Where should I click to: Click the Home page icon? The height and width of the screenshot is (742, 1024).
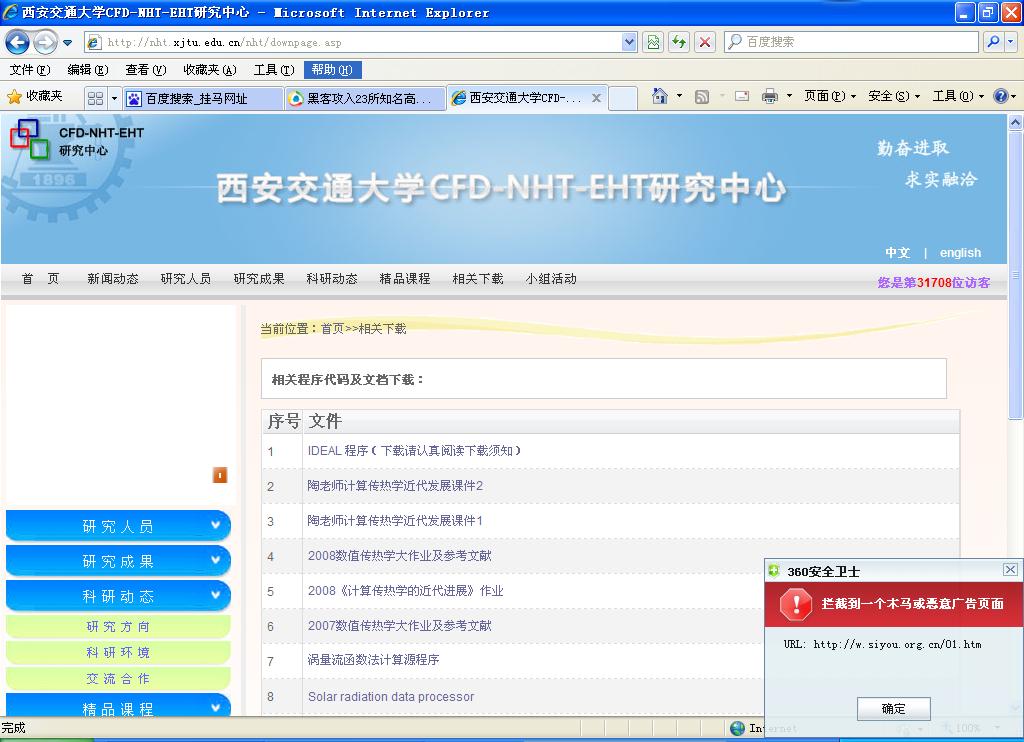pos(660,97)
